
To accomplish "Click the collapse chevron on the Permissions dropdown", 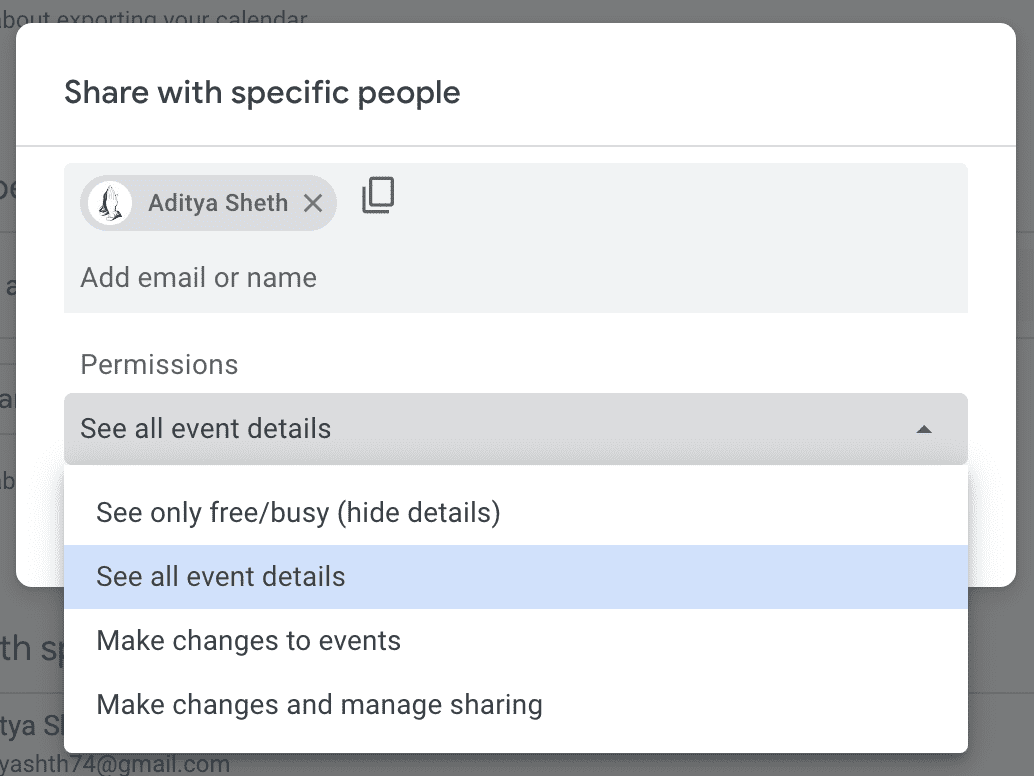I will [925, 428].
